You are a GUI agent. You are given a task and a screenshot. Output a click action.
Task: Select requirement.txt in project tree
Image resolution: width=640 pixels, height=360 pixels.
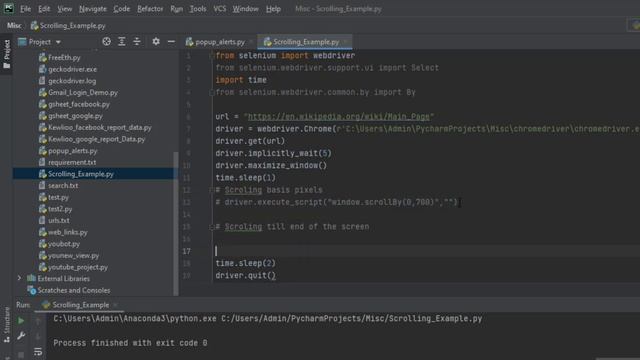click(x=72, y=162)
